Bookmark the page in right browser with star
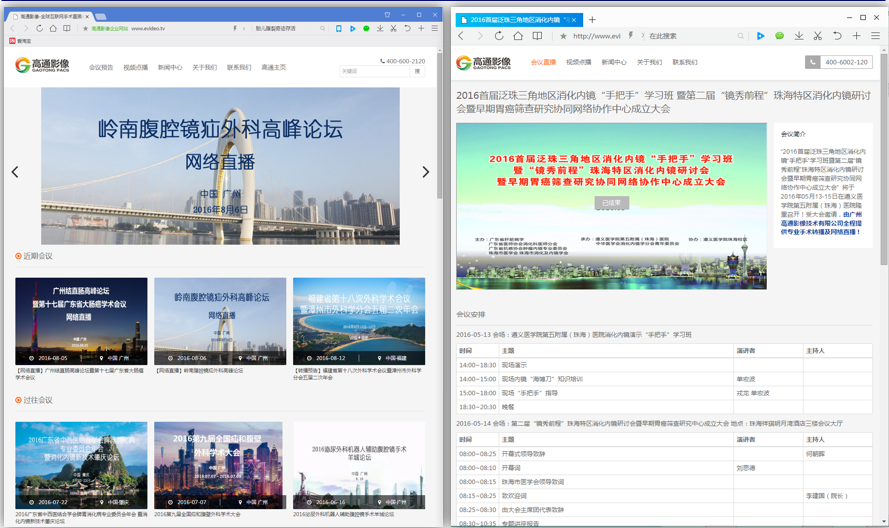The image size is (889, 528). [x=563, y=36]
